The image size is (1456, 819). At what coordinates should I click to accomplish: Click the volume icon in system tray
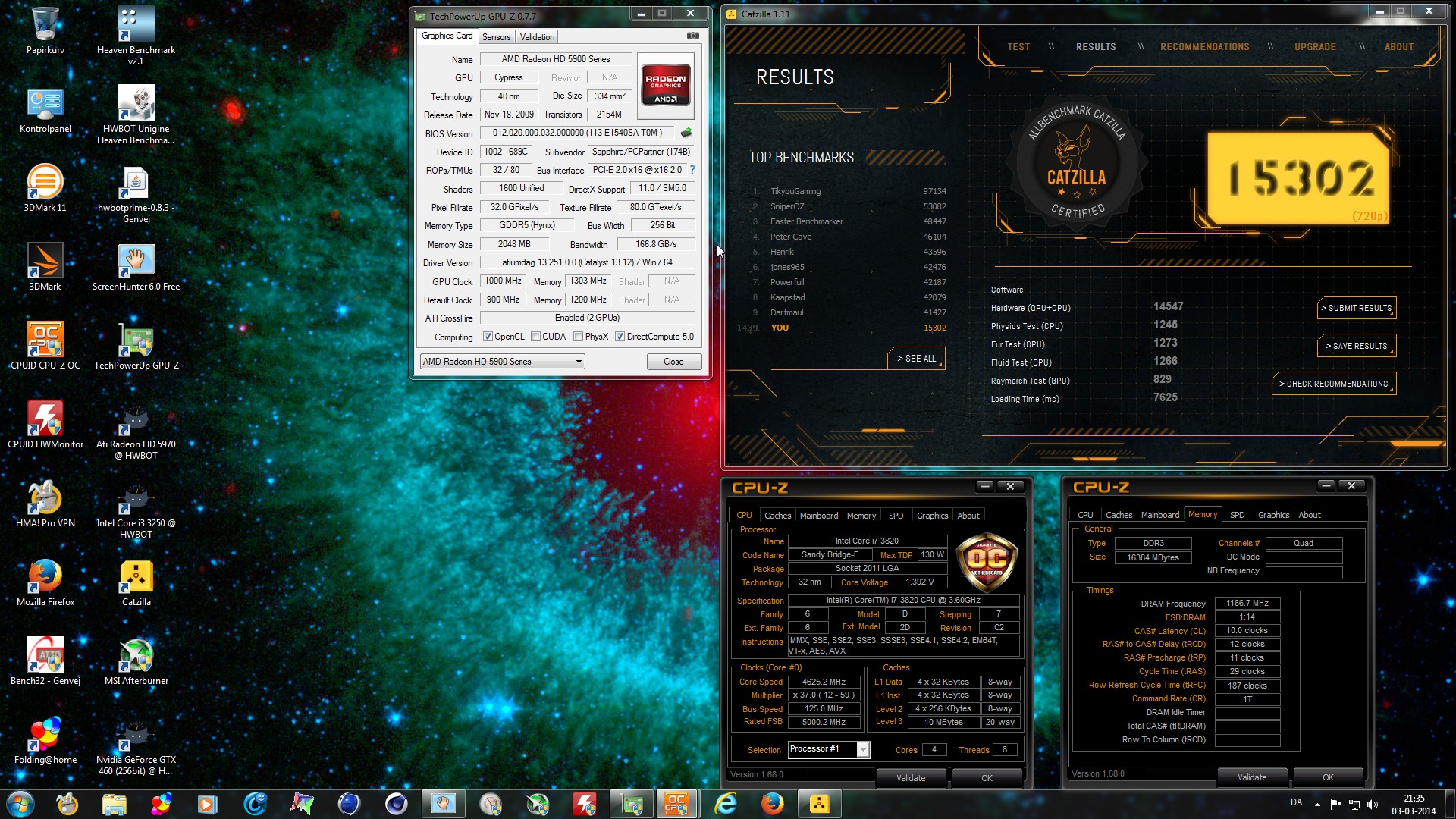[1373, 804]
